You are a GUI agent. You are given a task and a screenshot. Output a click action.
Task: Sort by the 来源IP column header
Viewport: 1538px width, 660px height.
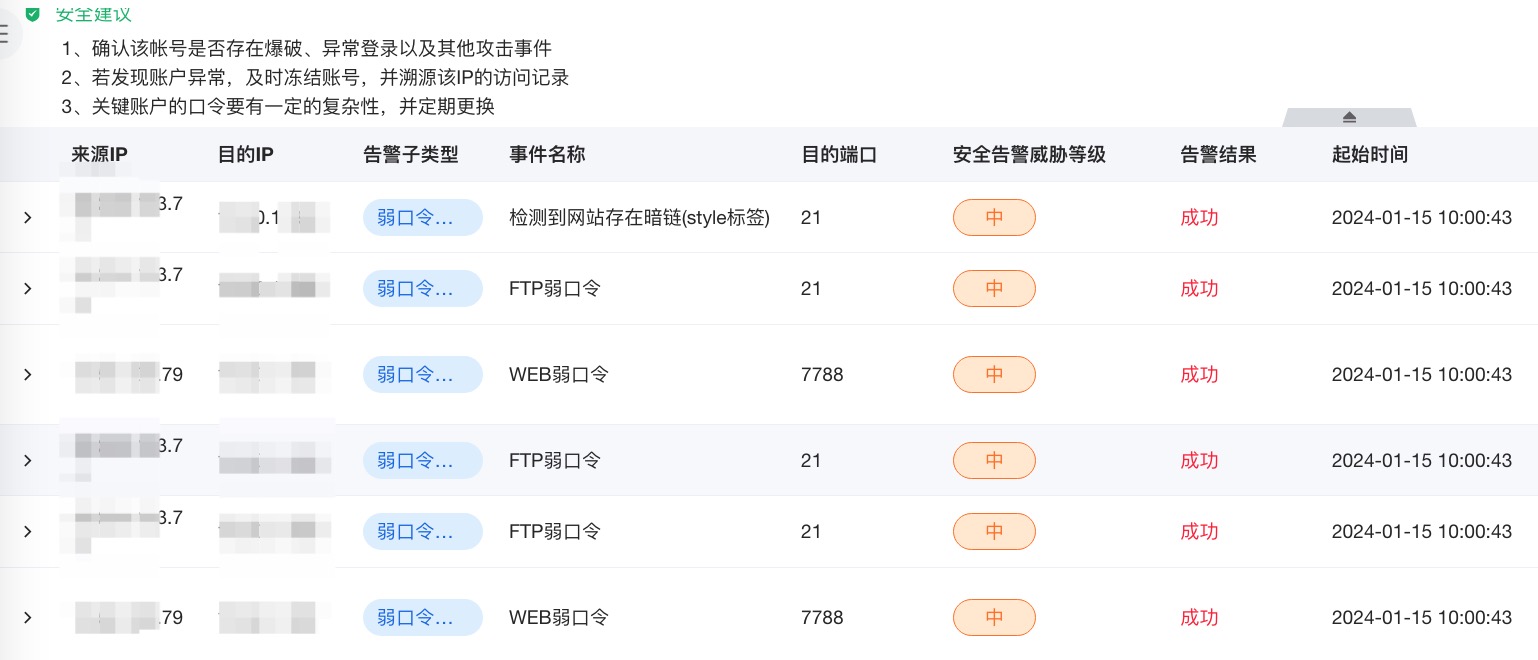point(100,155)
